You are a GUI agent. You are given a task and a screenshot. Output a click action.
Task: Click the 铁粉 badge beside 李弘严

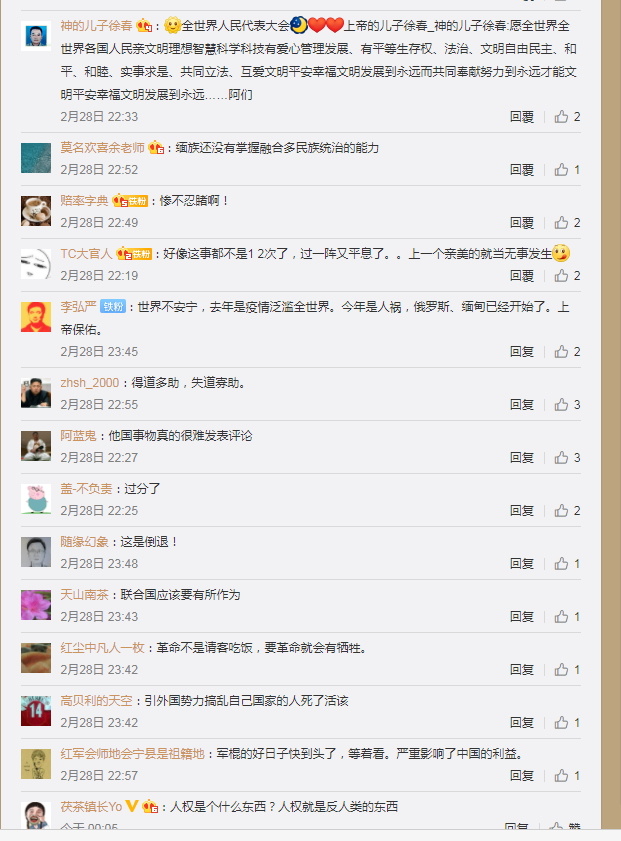tap(113, 306)
